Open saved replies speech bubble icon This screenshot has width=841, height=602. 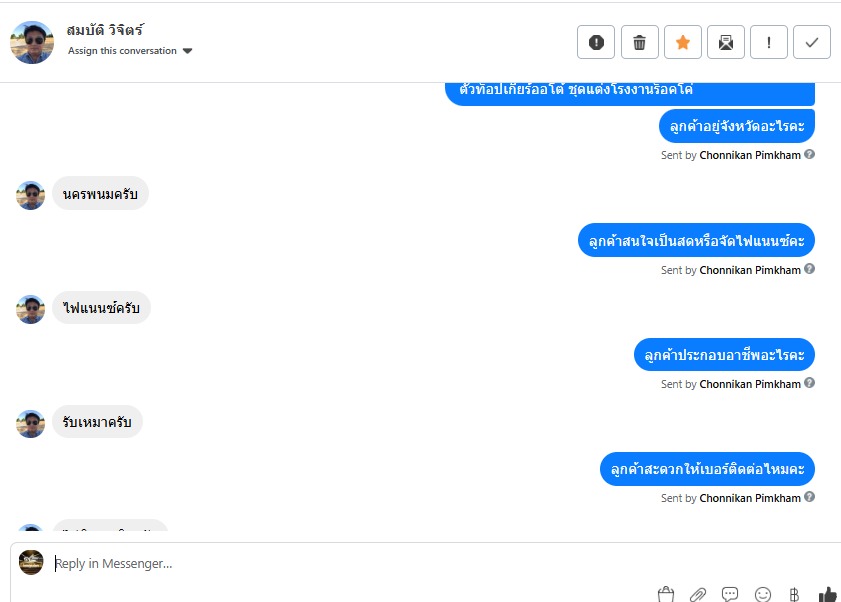pyautogui.click(x=730, y=594)
